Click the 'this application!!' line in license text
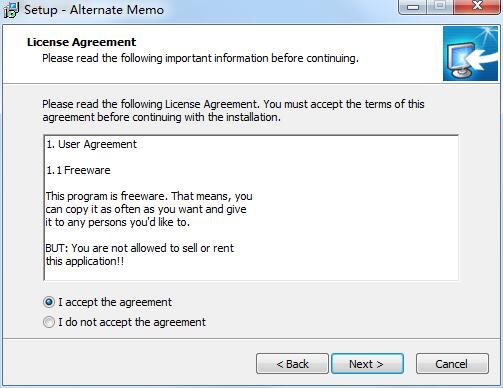This screenshot has height=388, width=503. [x=85, y=261]
